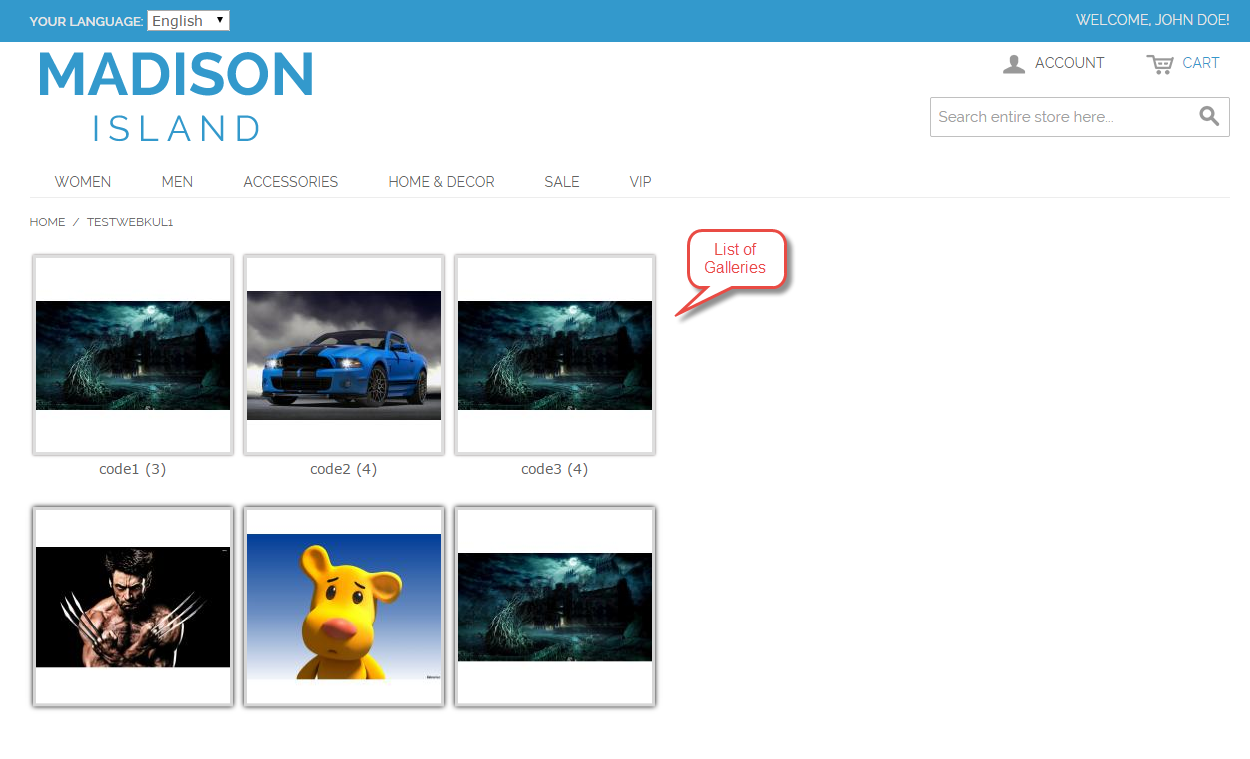Open the Wolverine gallery thumbnail
1250x759 pixels.
coord(133,607)
